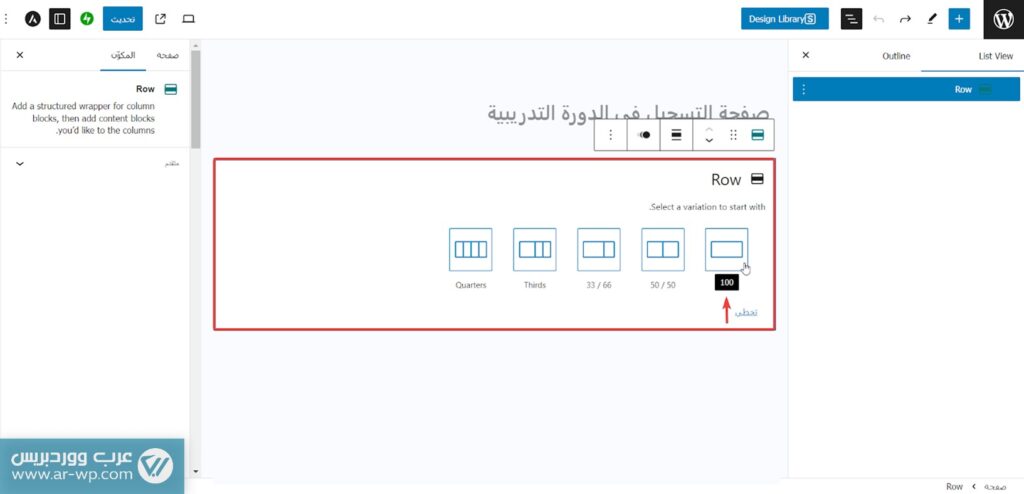Switch to the Outline tab

click(x=896, y=56)
